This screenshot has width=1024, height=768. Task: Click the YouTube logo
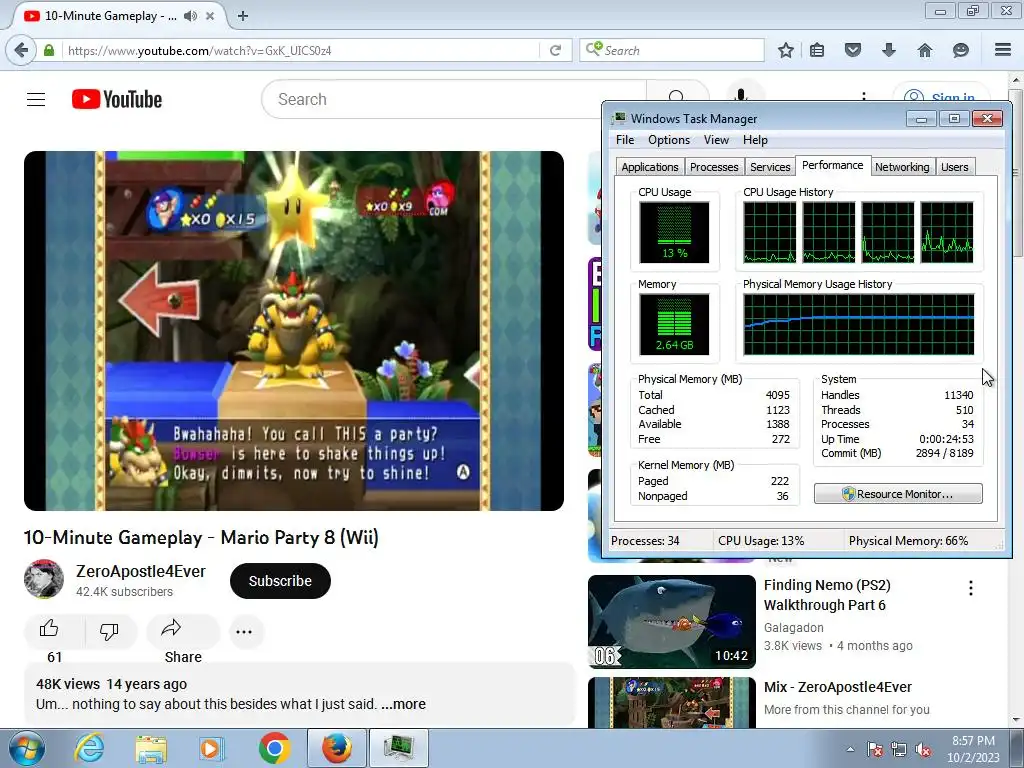pos(117,99)
